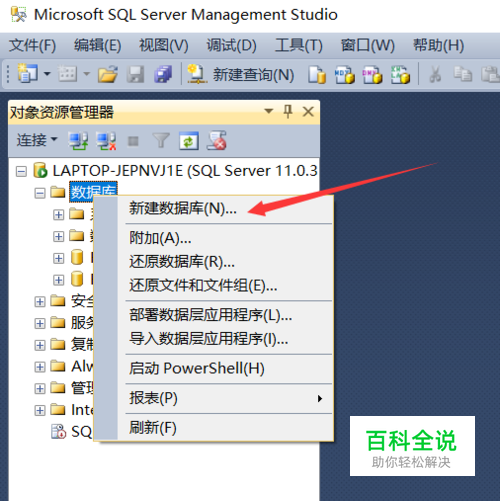
Task: Collapse the 数据库 folder node
Action: click(40, 193)
